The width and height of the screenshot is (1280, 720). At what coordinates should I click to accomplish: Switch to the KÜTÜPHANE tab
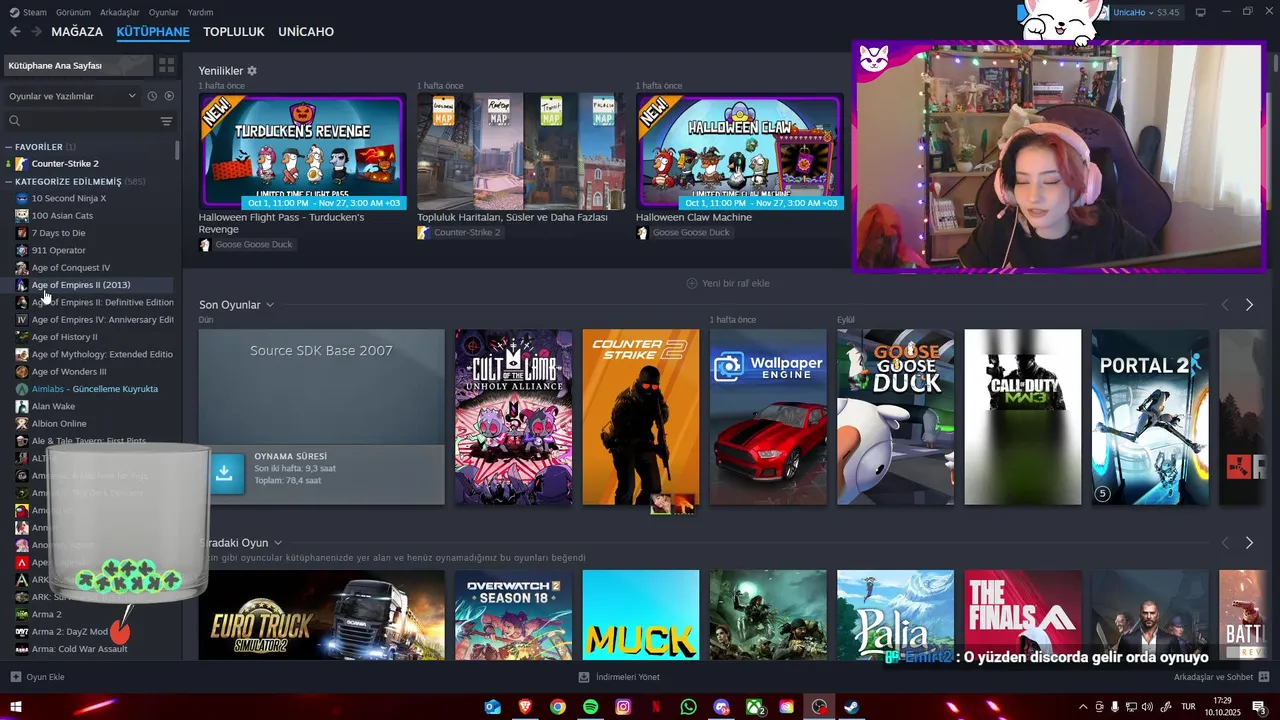pyautogui.click(x=153, y=32)
